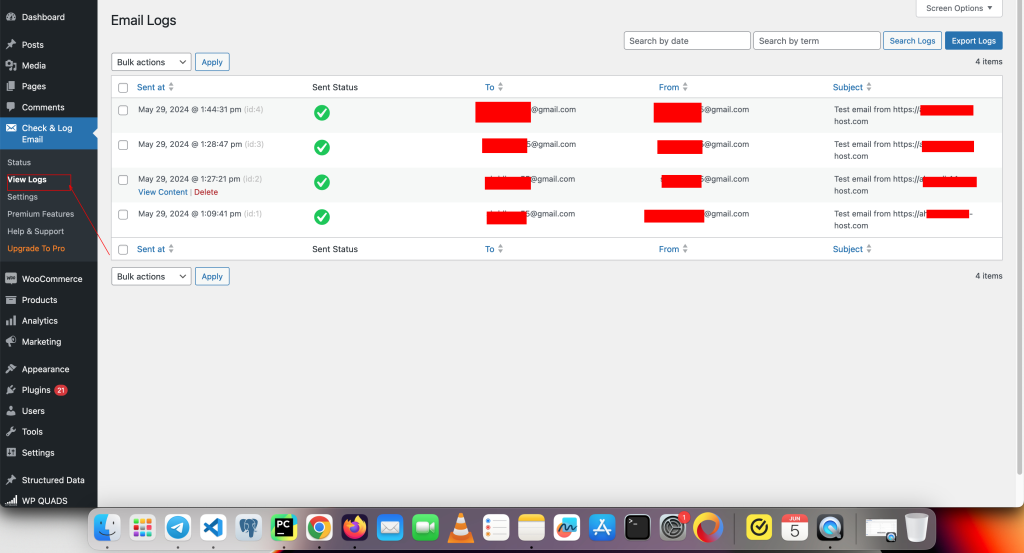The image size is (1024, 553).
Task: Select the 1:44:31 pm email log checkbox
Action: point(123,110)
